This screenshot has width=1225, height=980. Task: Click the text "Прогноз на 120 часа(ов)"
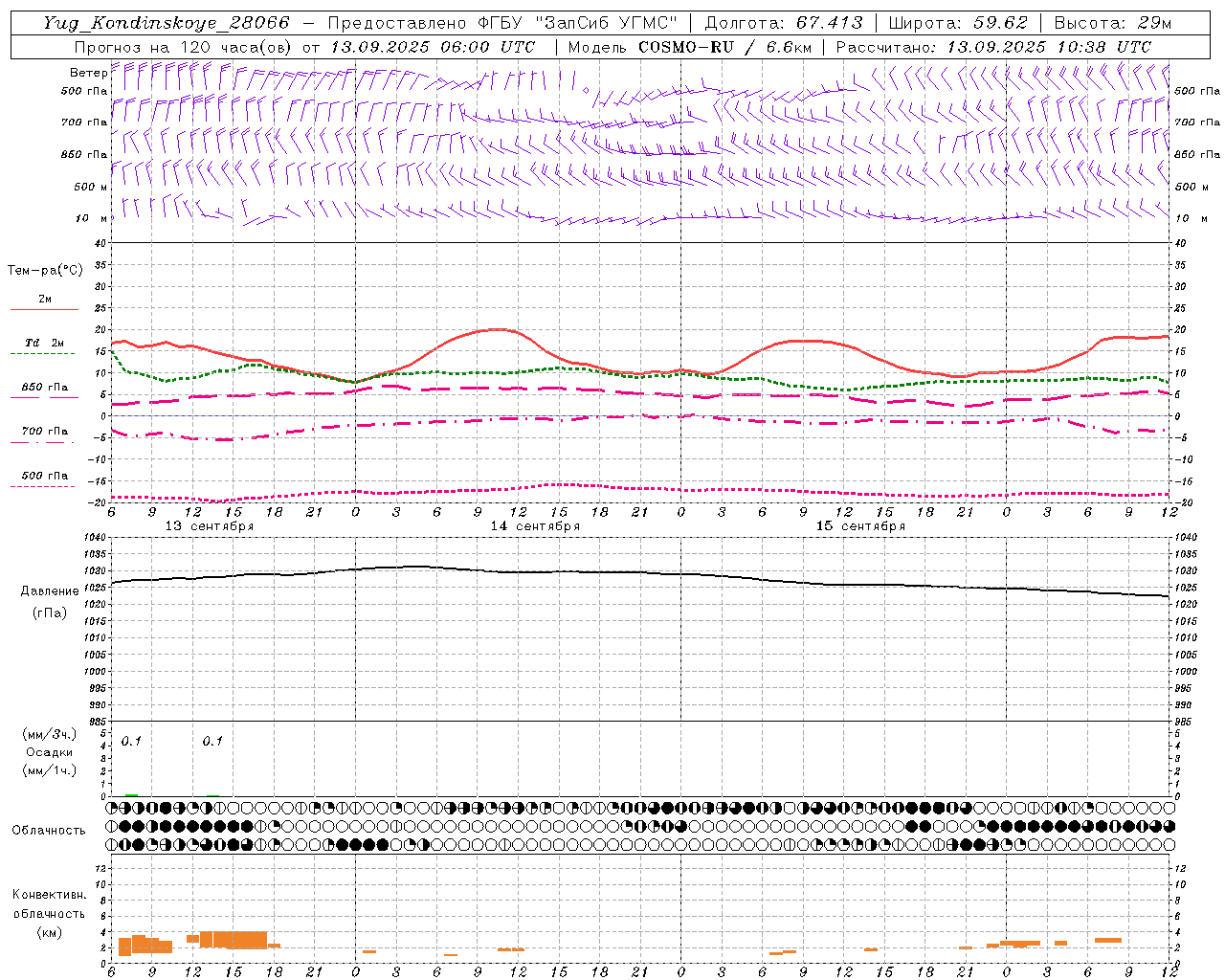pos(185,47)
